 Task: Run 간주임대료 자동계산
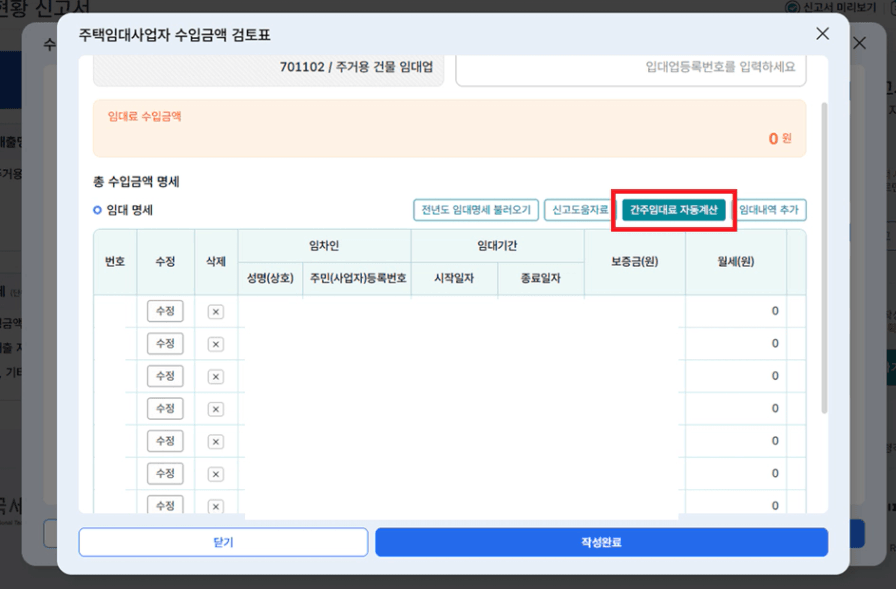(673, 210)
